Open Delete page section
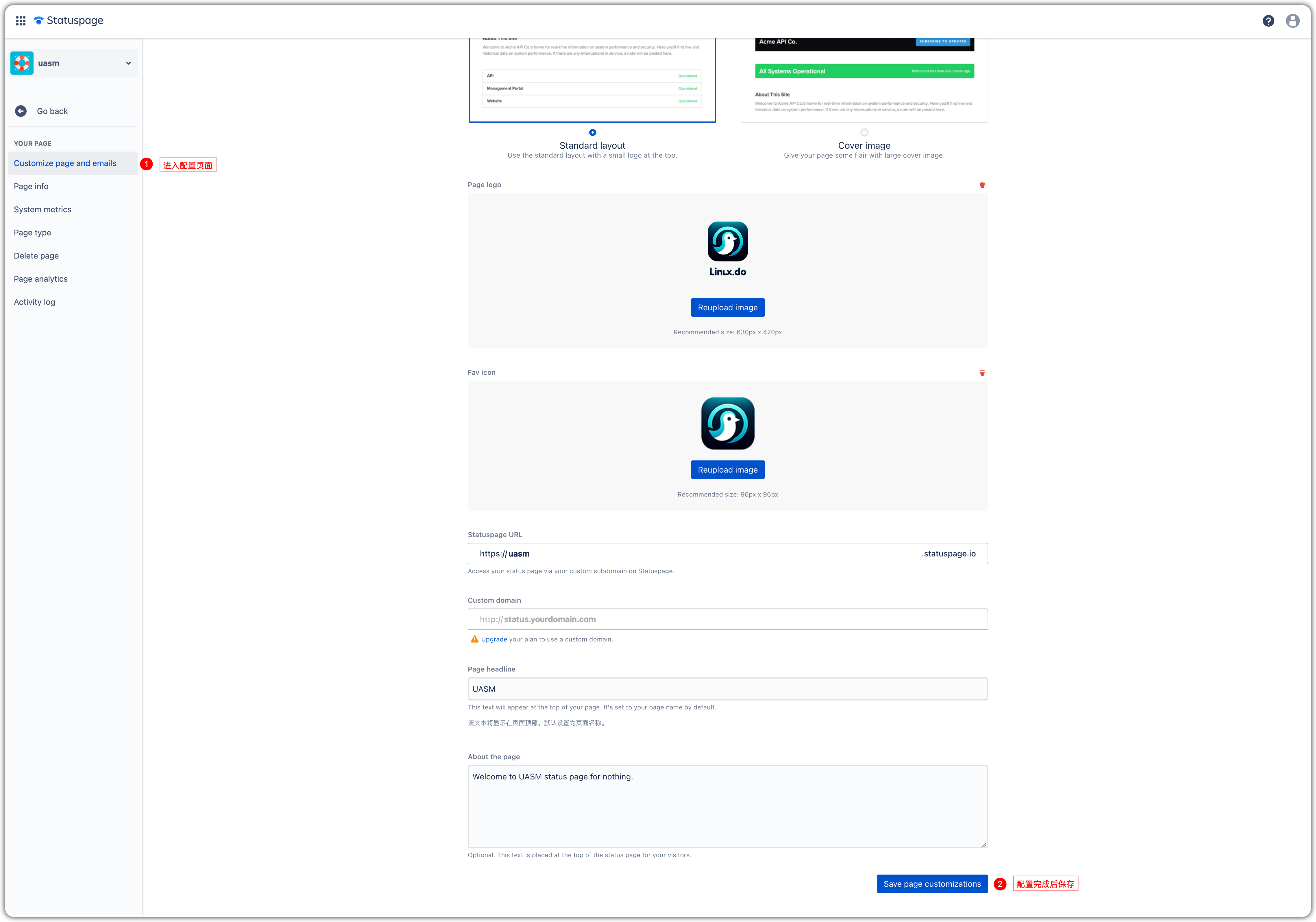 (36, 256)
